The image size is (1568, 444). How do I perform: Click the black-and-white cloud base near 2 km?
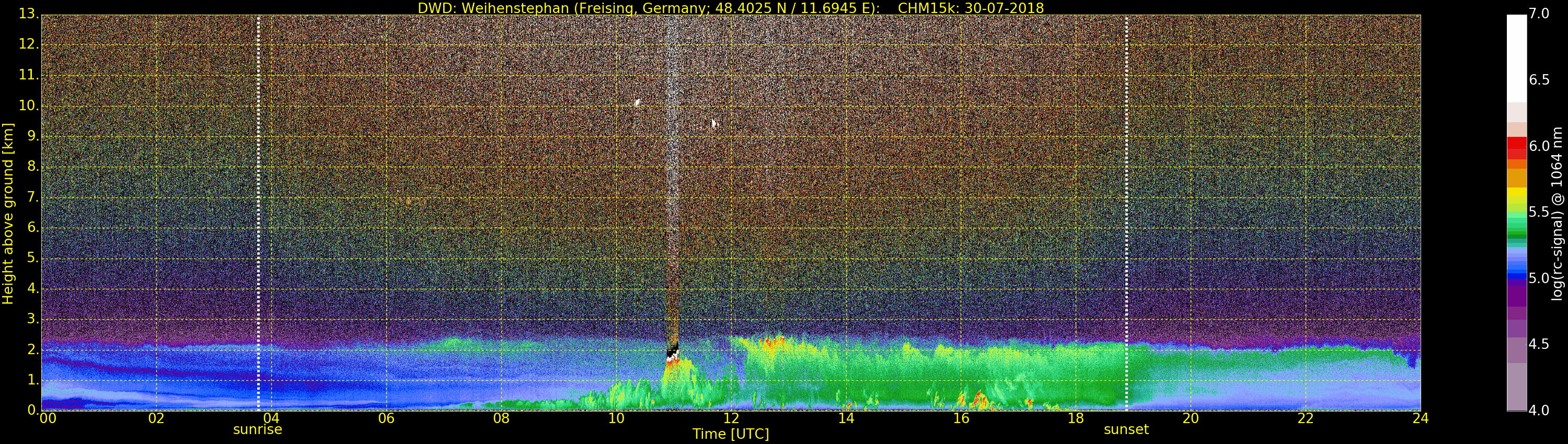pyautogui.click(x=672, y=354)
